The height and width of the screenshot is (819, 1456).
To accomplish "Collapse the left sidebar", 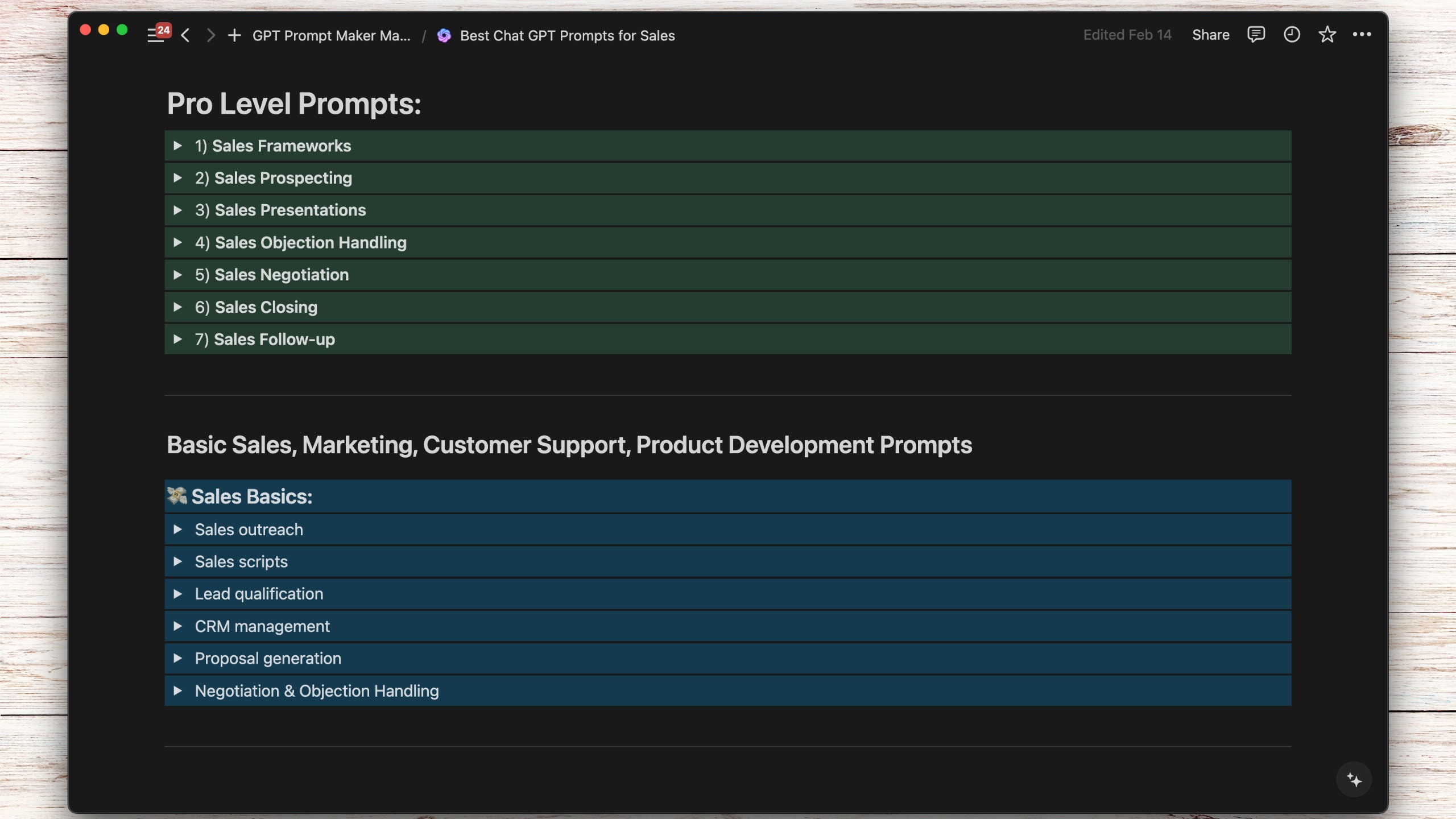I will [x=154, y=35].
